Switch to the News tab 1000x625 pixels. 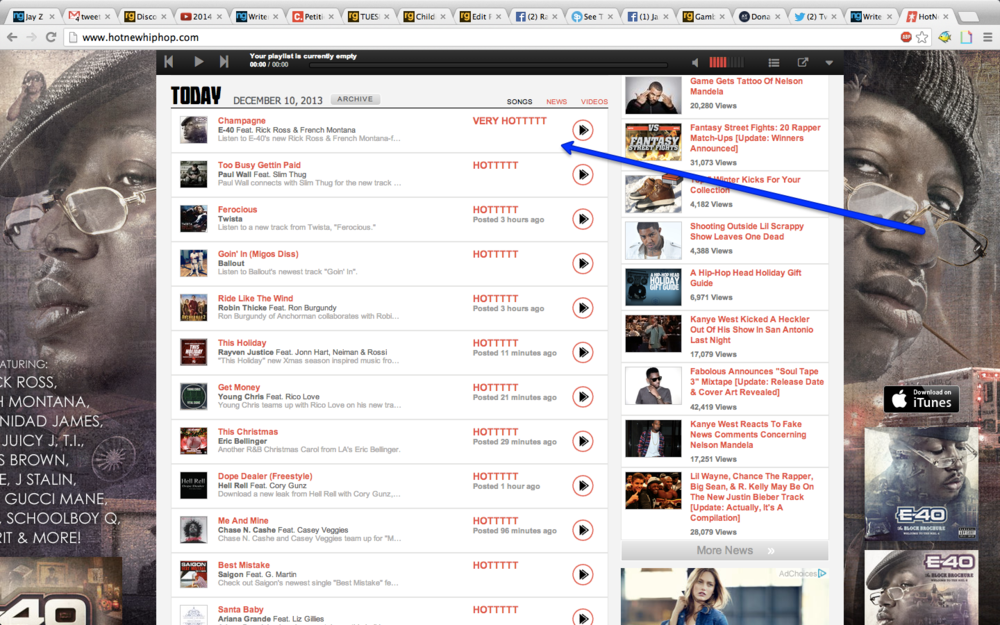click(556, 102)
